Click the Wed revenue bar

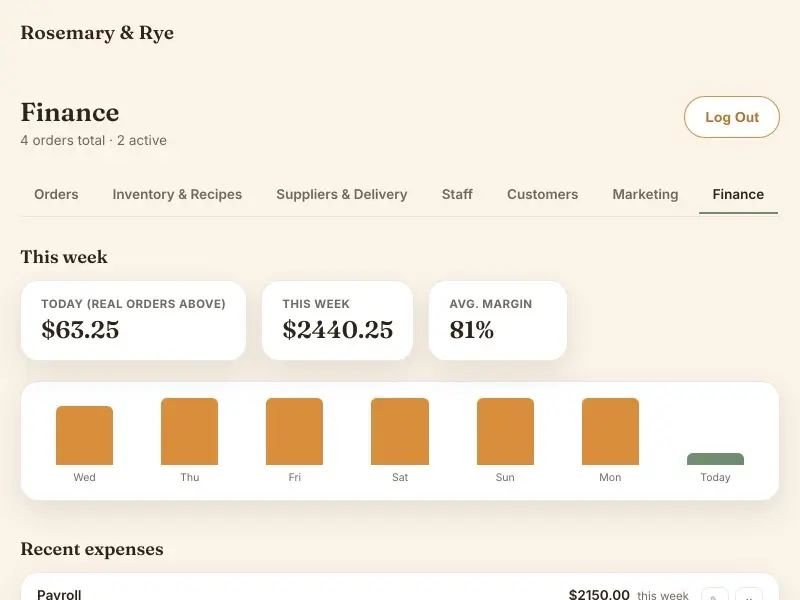pyautogui.click(x=84, y=435)
